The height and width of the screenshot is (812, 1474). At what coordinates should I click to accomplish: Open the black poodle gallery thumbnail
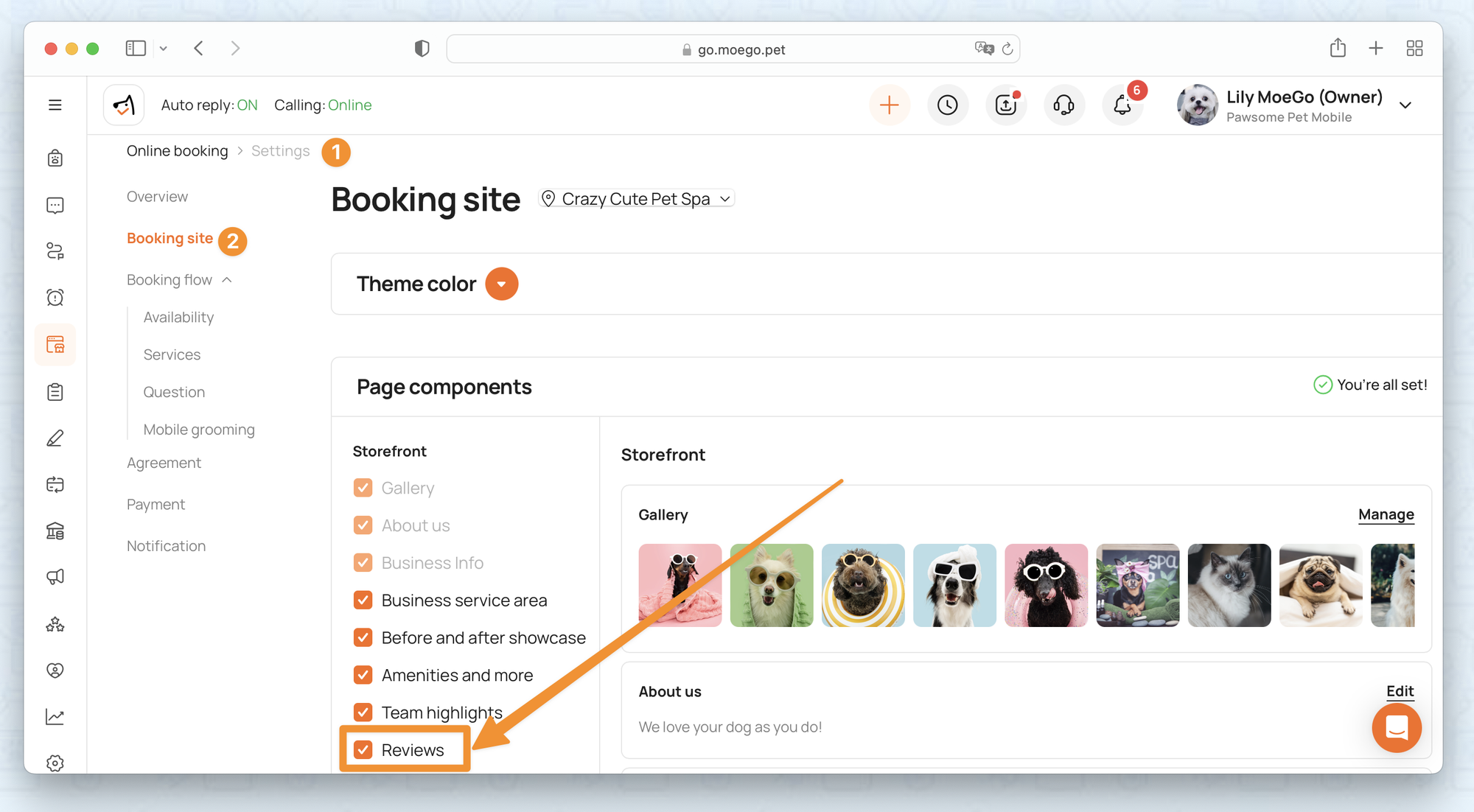pyautogui.click(x=1046, y=586)
